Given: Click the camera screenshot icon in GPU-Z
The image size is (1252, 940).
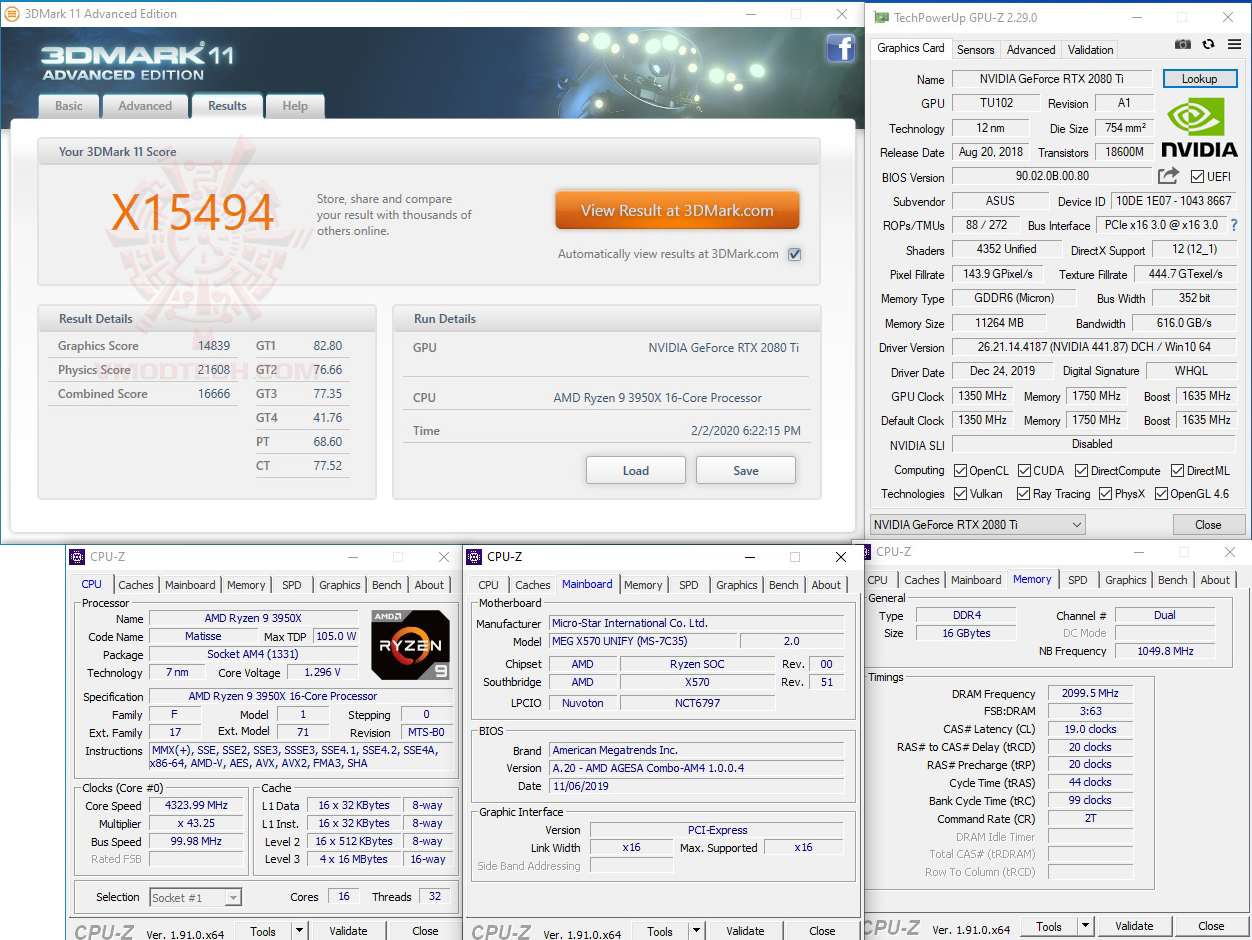Looking at the screenshot, I should [x=1183, y=44].
